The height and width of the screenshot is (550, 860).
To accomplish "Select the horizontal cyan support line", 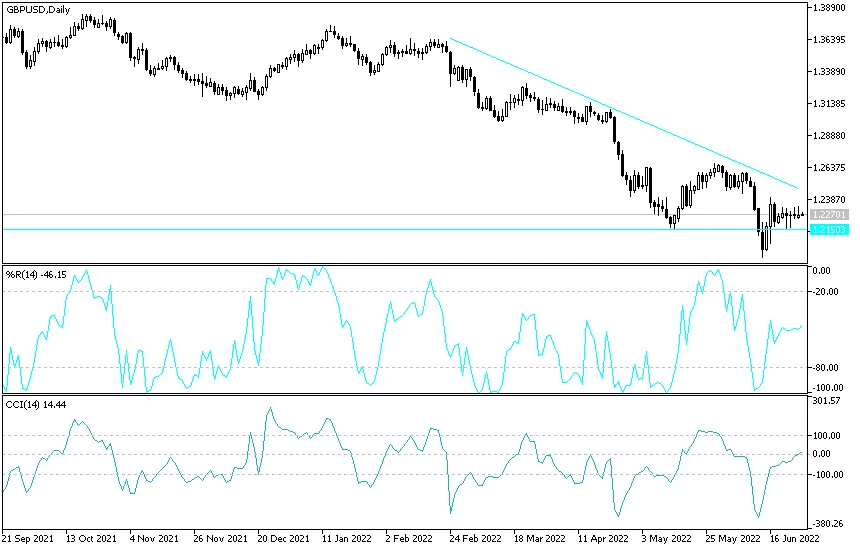I will pos(405,229).
